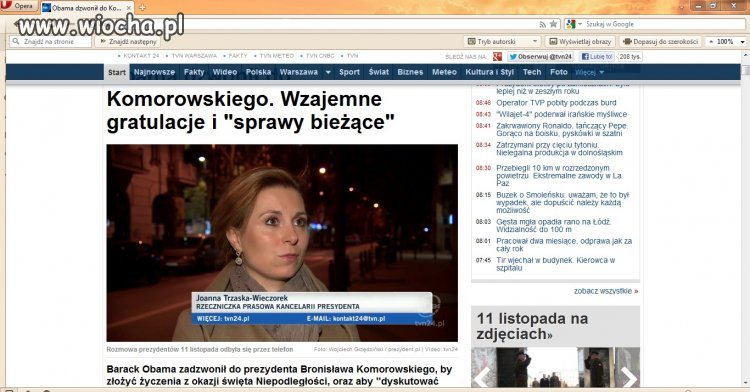Focus the 'Znajdź na stronie' field
This screenshot has width=750, height=392.
51,42
